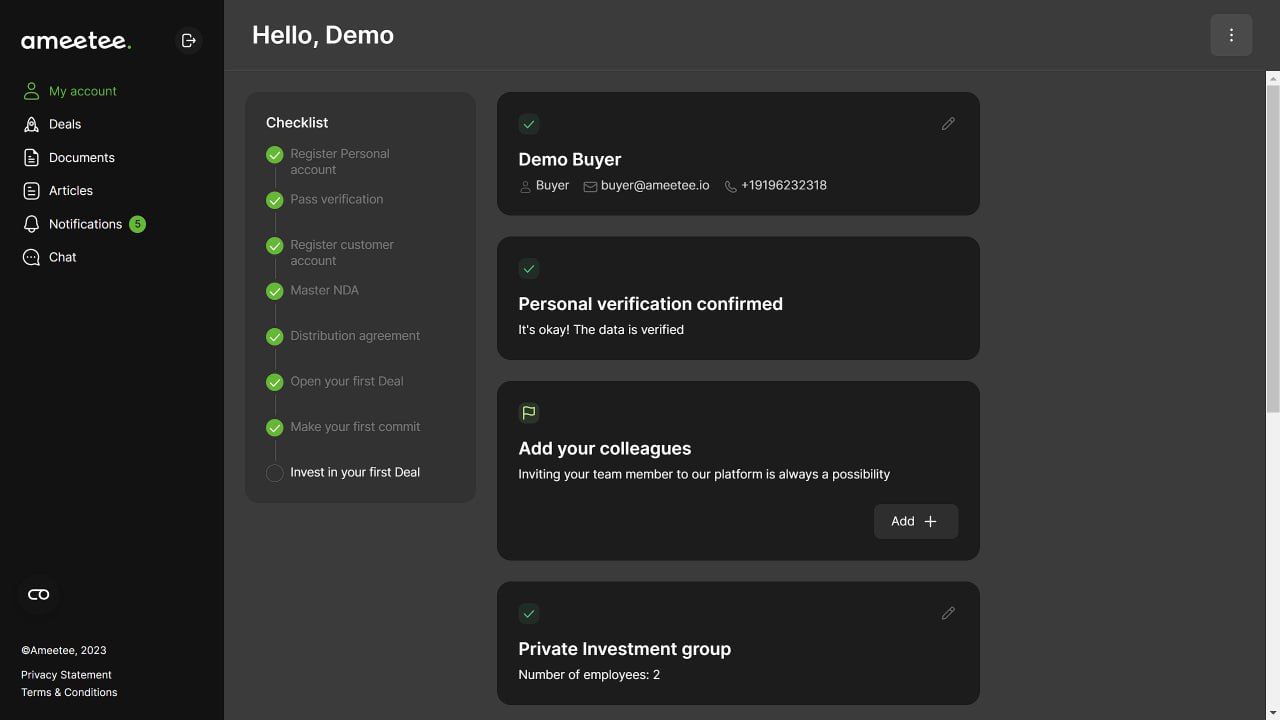Click the flag icon on Add your colleagues card
The width and height of the screenshot is (1280, 720).
pyautogui.click(x=529, y=412)
